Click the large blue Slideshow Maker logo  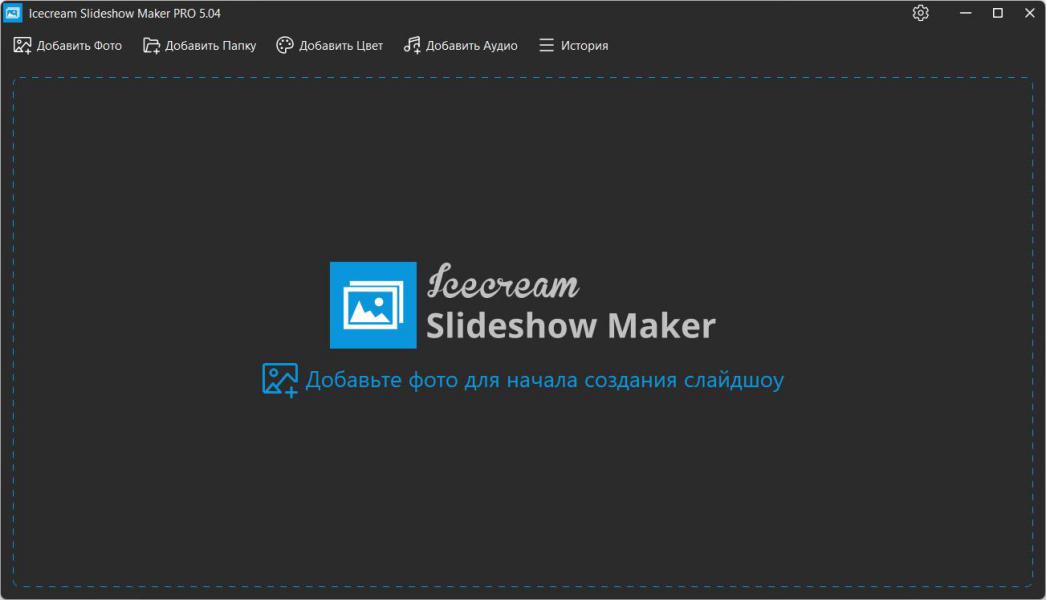(x=373, y=305)
